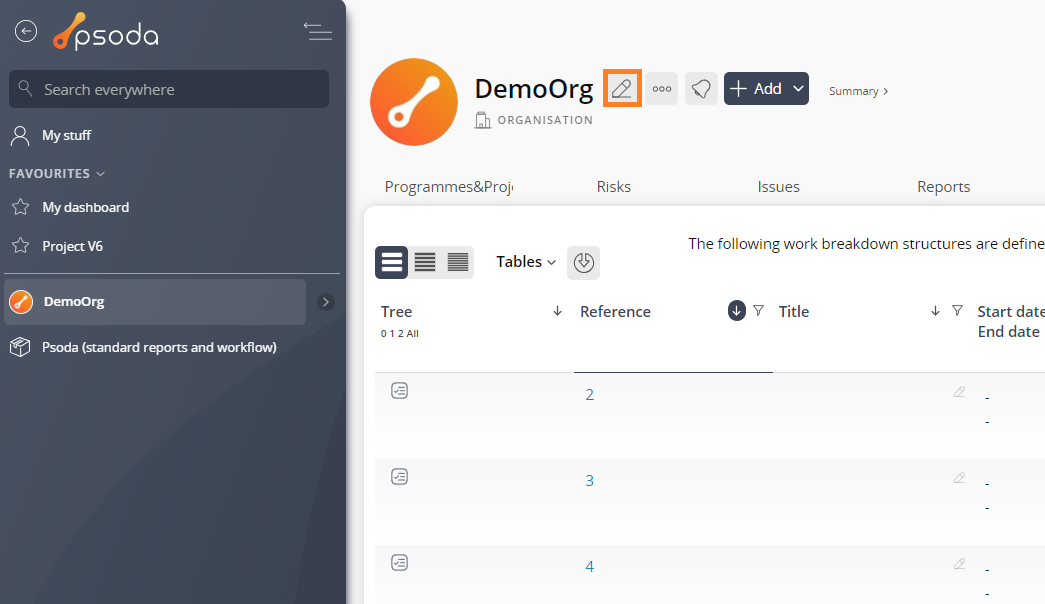Set tree level to 2

click(x=401, y=334)
